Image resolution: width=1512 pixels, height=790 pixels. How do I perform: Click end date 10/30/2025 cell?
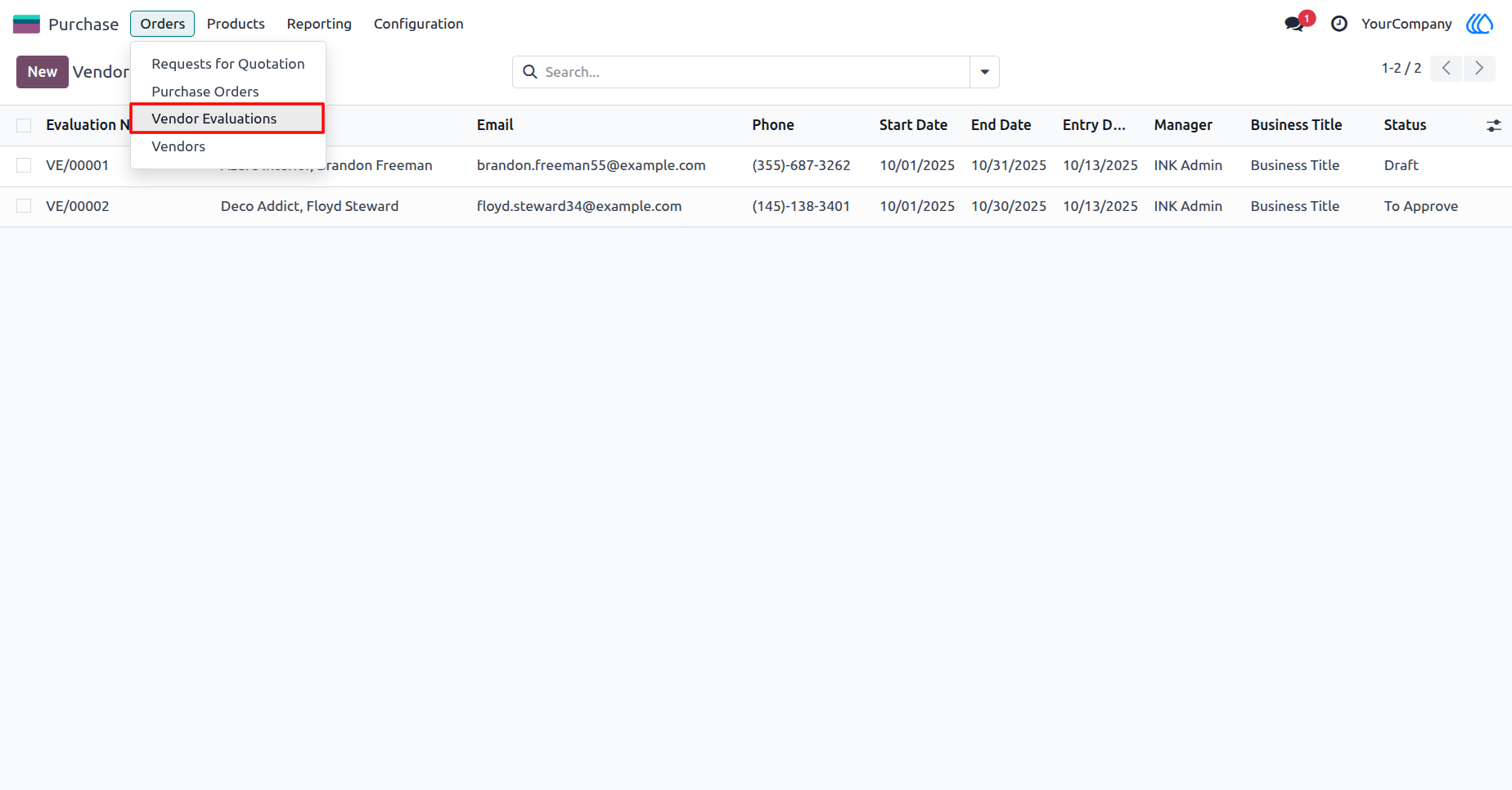point(1009,206)
